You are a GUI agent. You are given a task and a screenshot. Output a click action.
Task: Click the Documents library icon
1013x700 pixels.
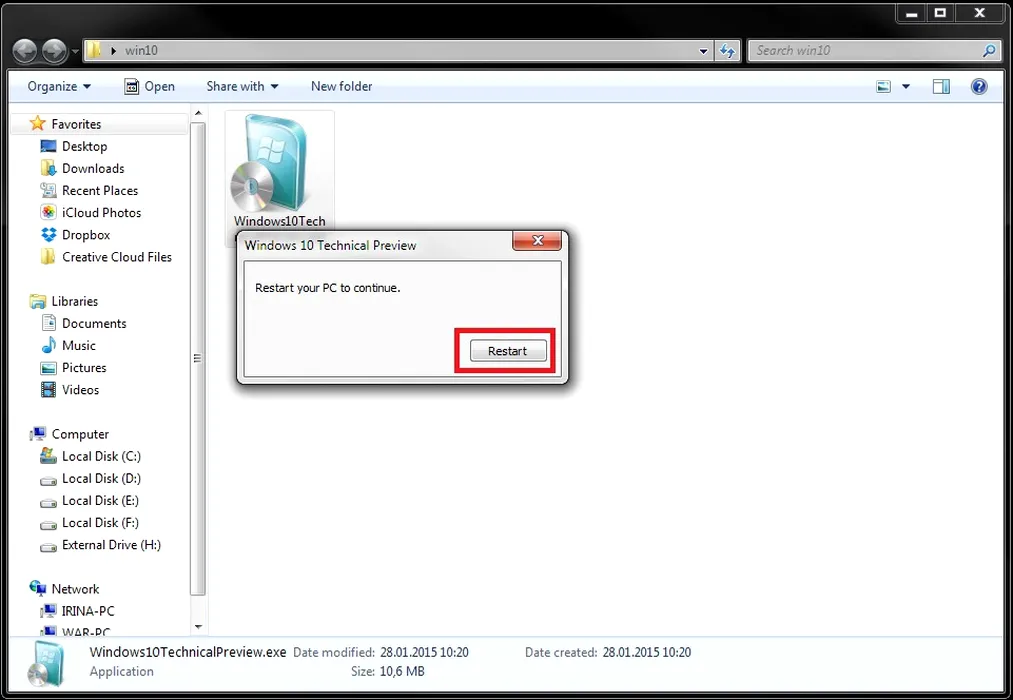click(48, 323)
